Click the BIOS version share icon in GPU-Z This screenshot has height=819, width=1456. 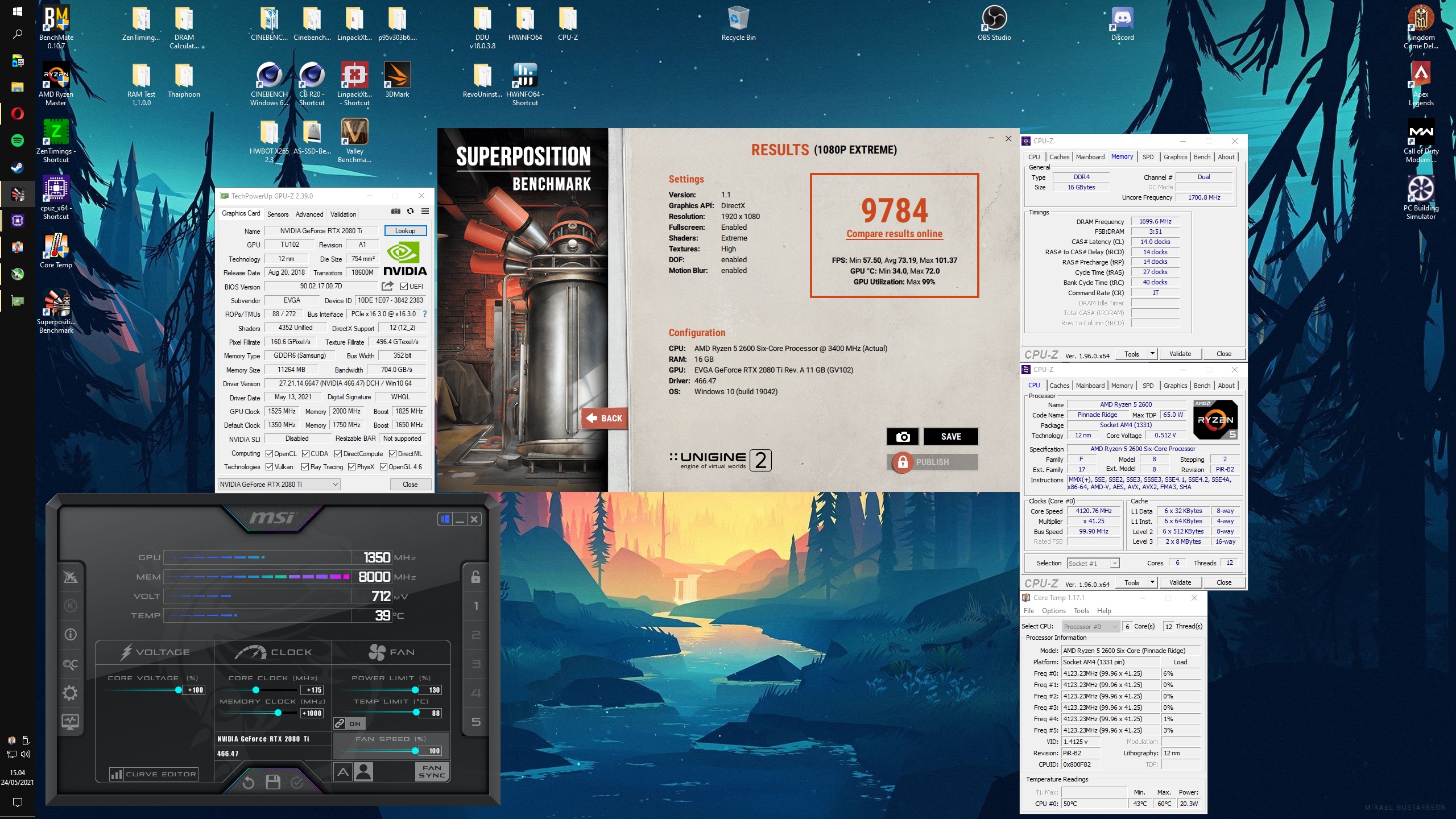(387, 286)
